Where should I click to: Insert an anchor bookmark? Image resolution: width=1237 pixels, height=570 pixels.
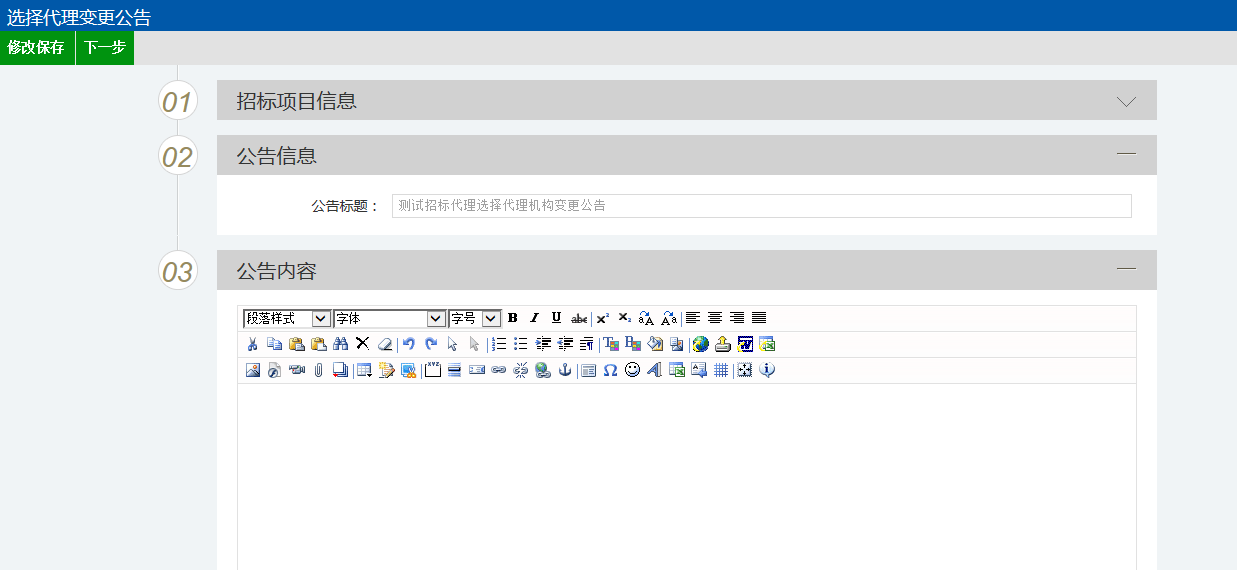(x=564, y=370)
